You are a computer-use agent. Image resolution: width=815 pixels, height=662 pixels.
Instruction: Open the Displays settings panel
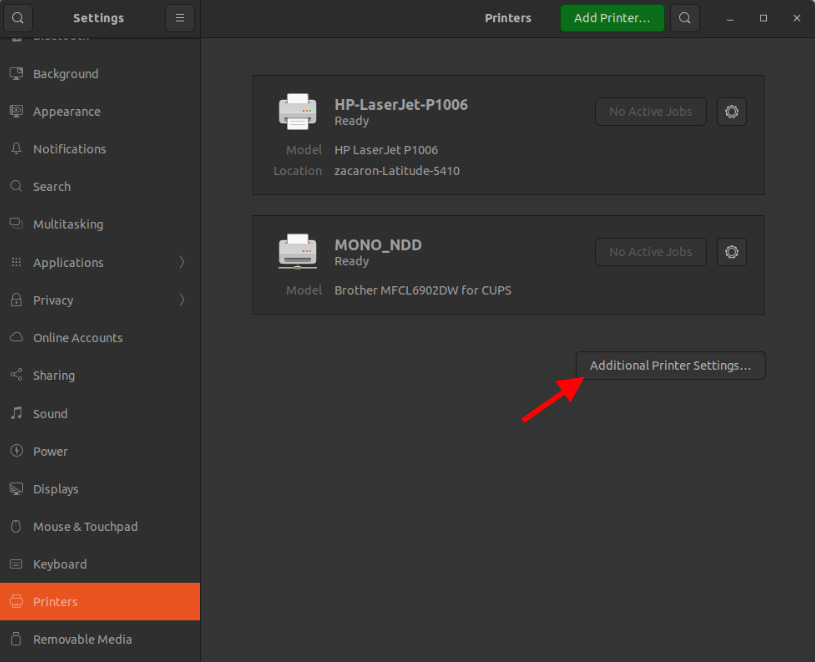point(55,489)
